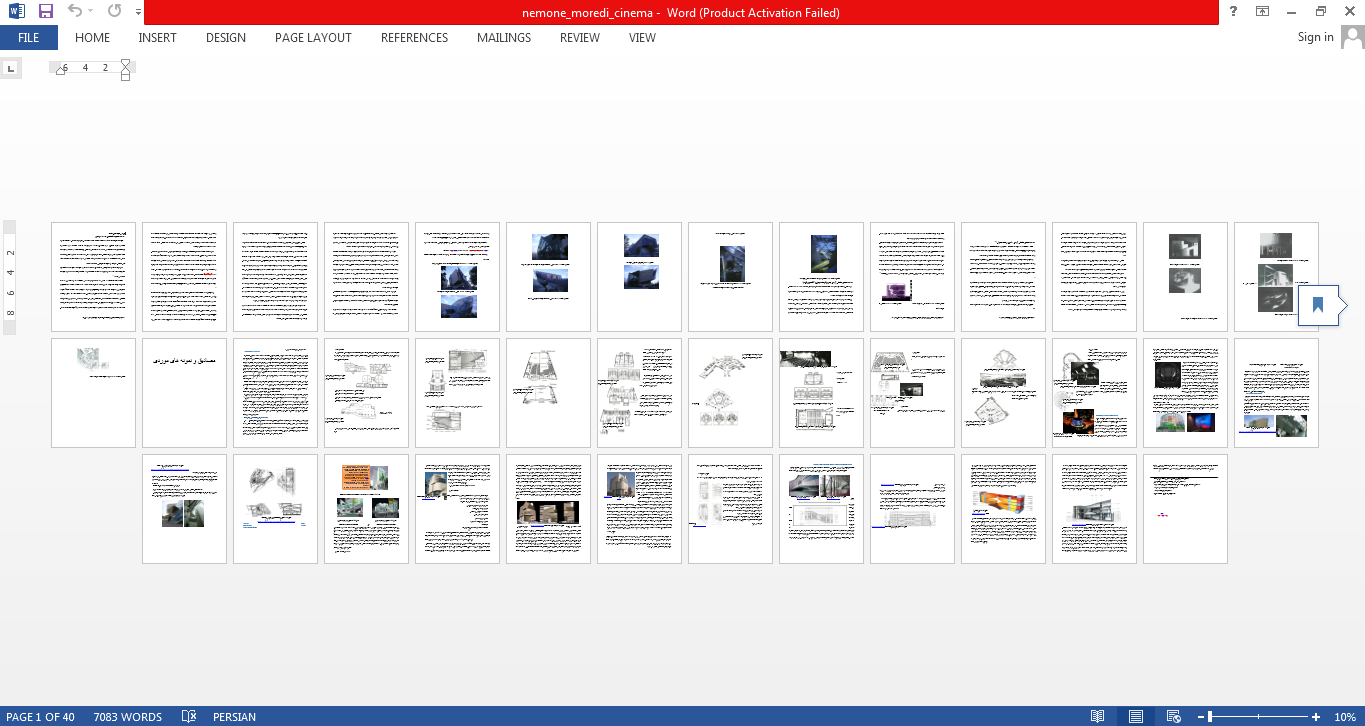
Task: Open Customize Quick Access Toolbar dropdown
Action: [x=138, y=12]
